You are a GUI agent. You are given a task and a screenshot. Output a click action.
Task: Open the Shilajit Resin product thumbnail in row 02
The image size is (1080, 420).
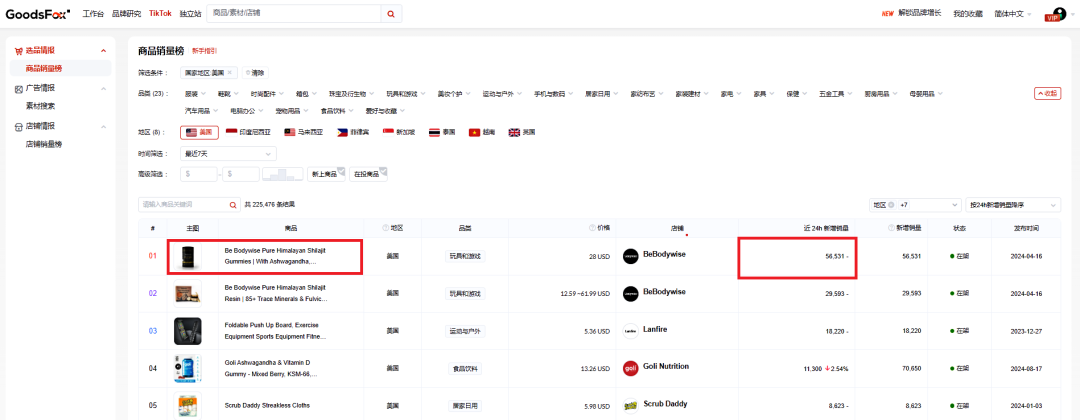[x=187, y=293]
